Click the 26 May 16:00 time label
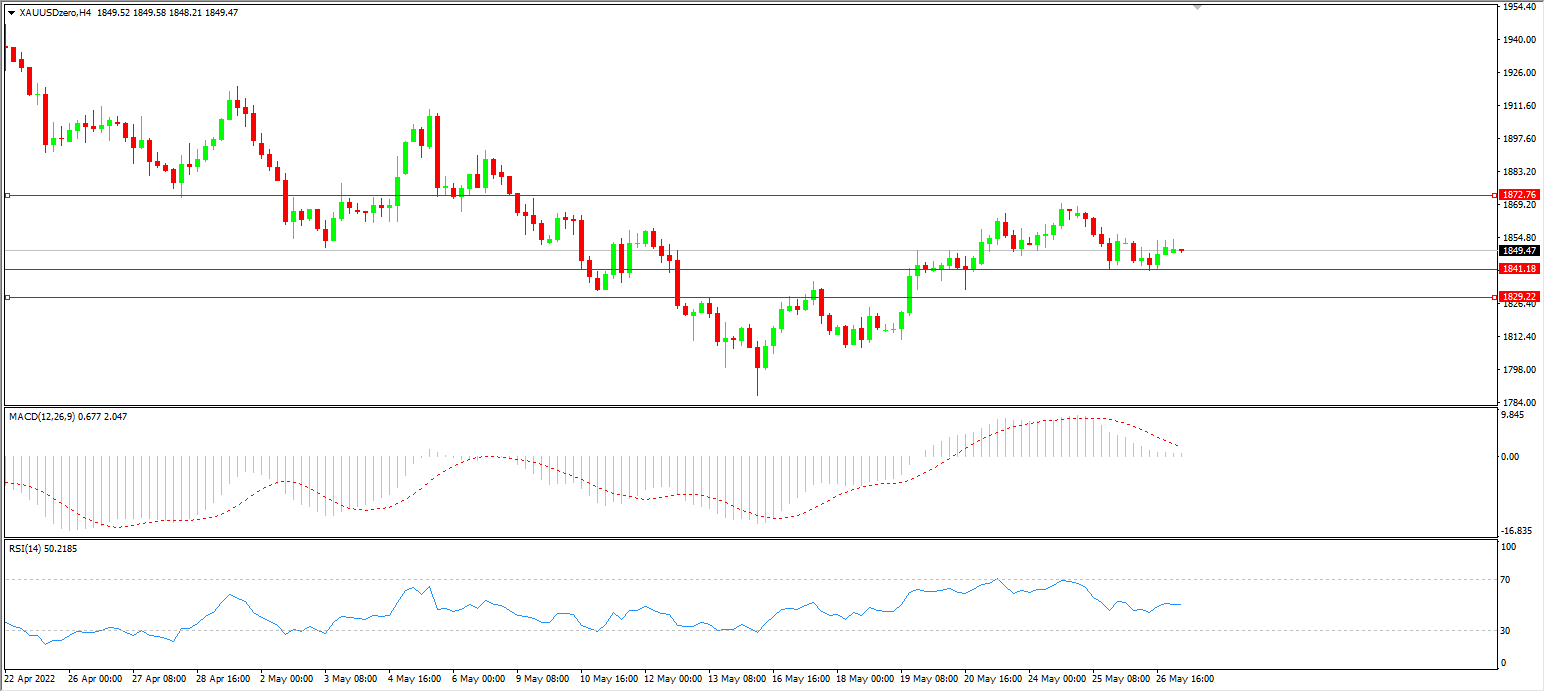 pyautogui.click(x=1184, y=679)
